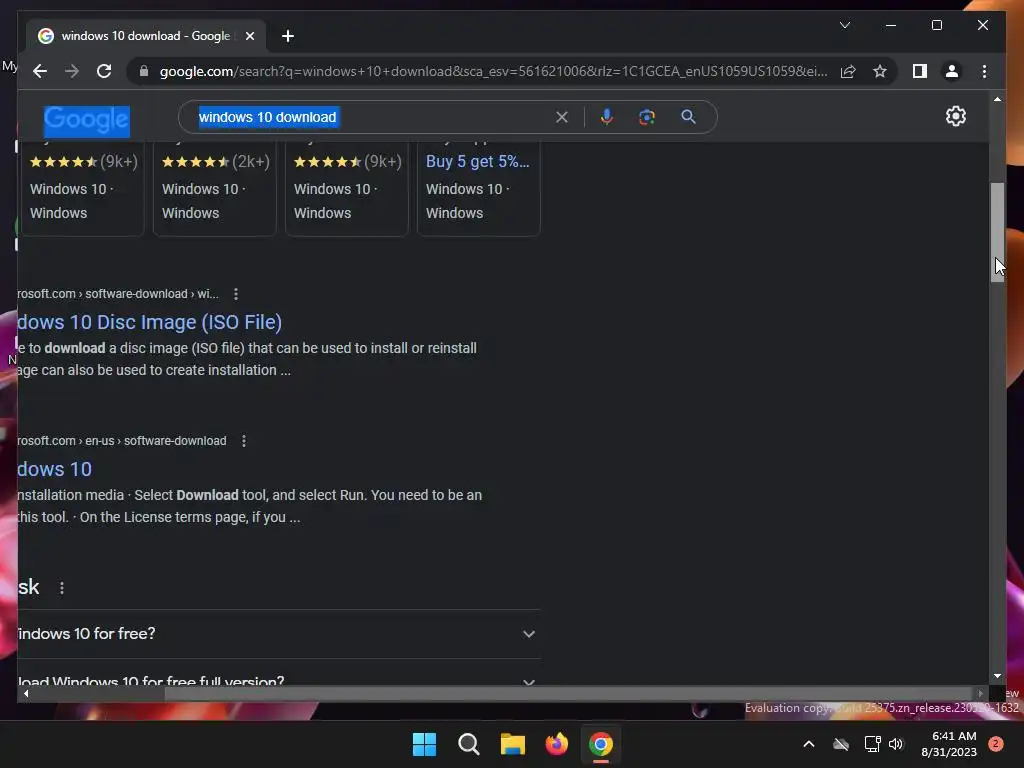Open options for the Disc Image result
Screen dimensions: 1024x768
tap(236, 294)
